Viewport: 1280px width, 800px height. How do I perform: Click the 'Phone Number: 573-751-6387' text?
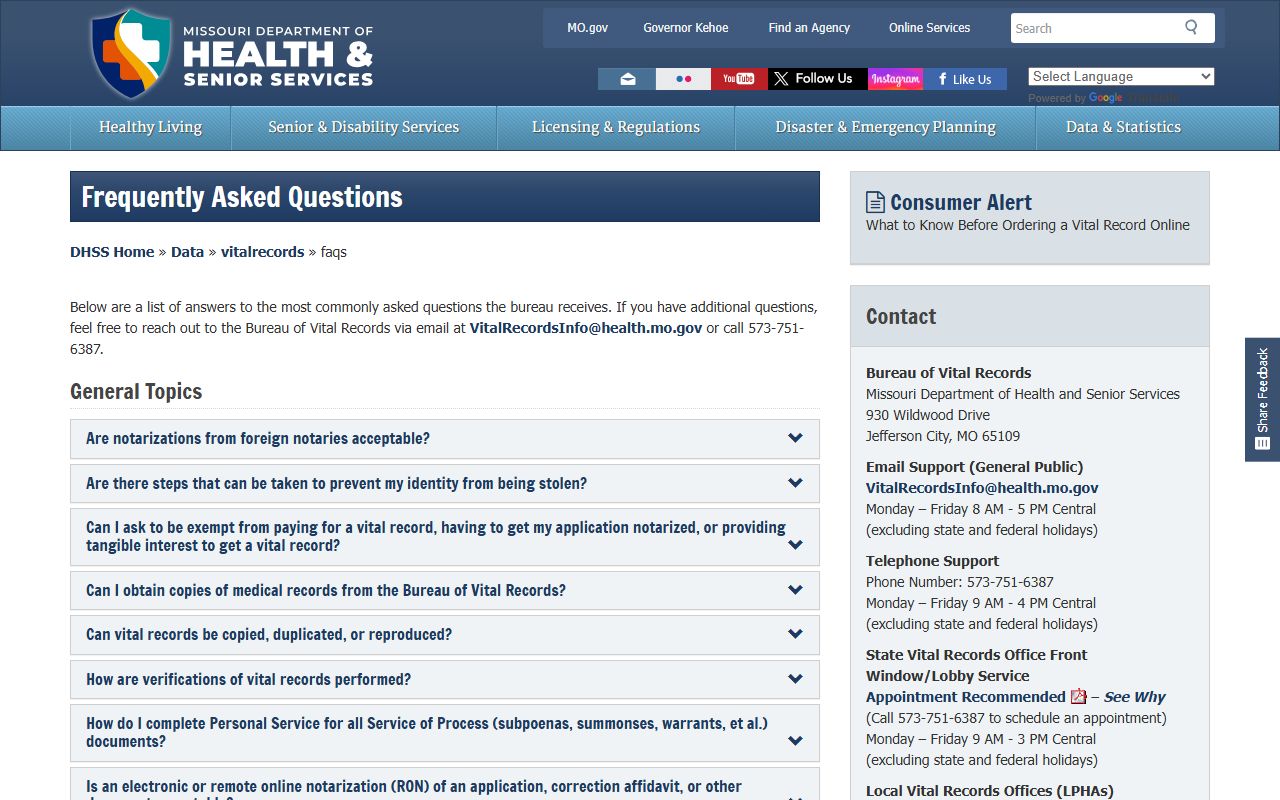pos(960,582)
